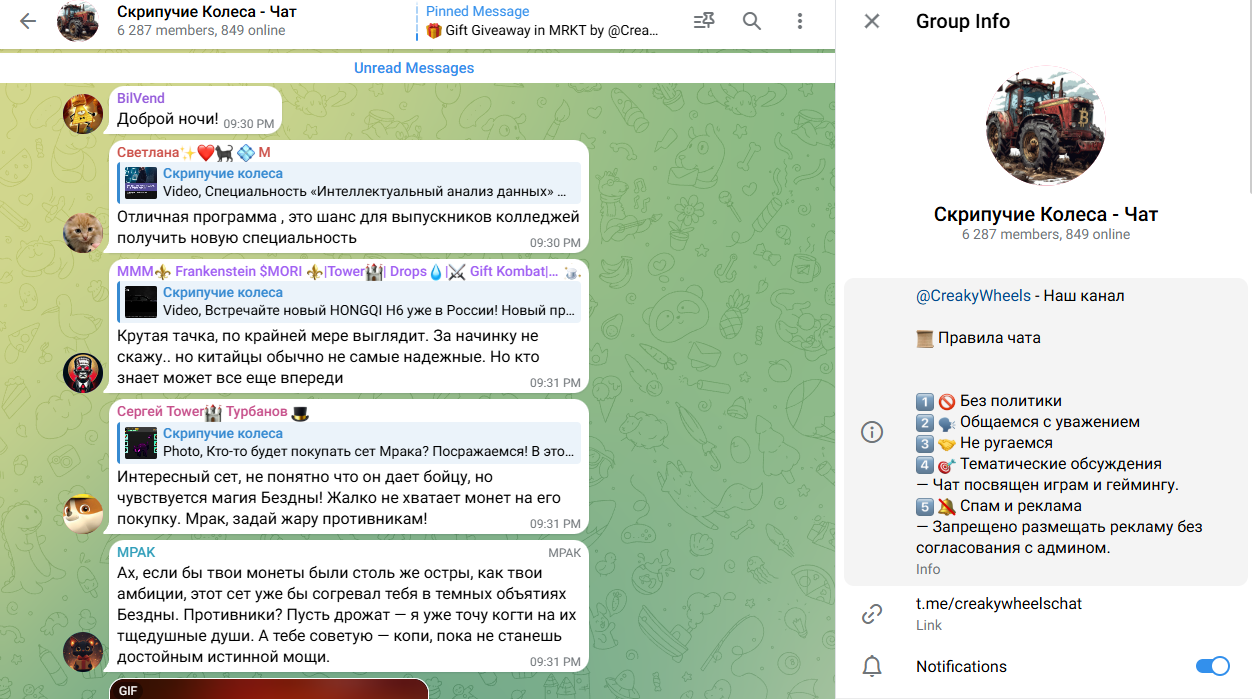
Task: Click the МРАК sender name
Action: (x=136, y=552)
